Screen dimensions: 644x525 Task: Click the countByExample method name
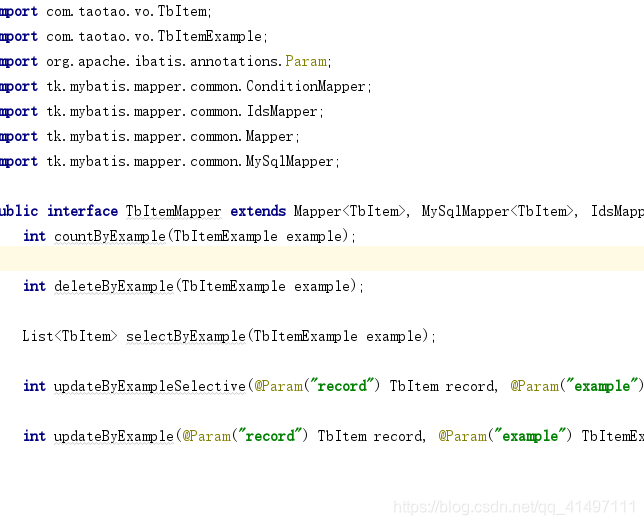pos(110,237)
